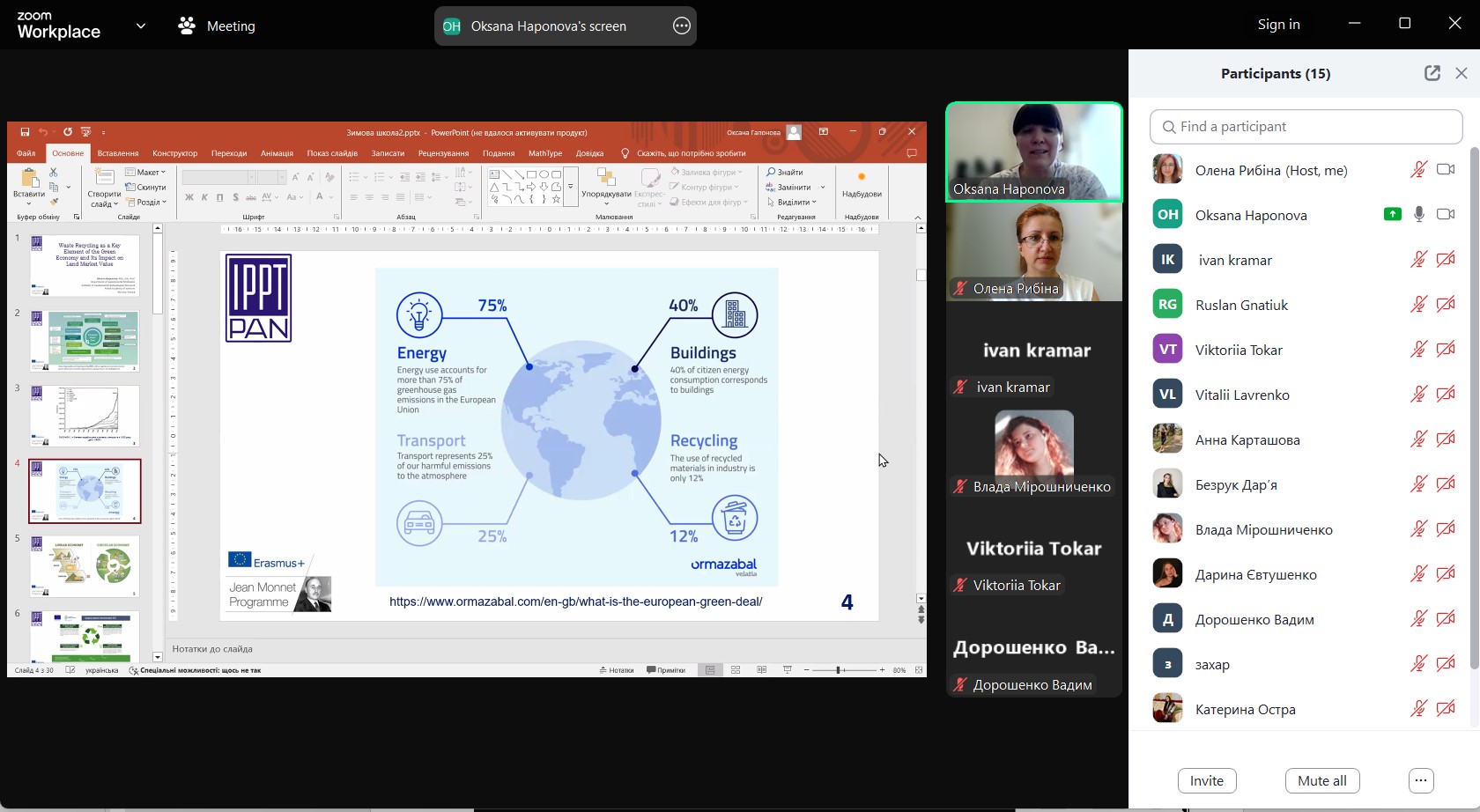Decrease the list indent level

click(405, 177)
